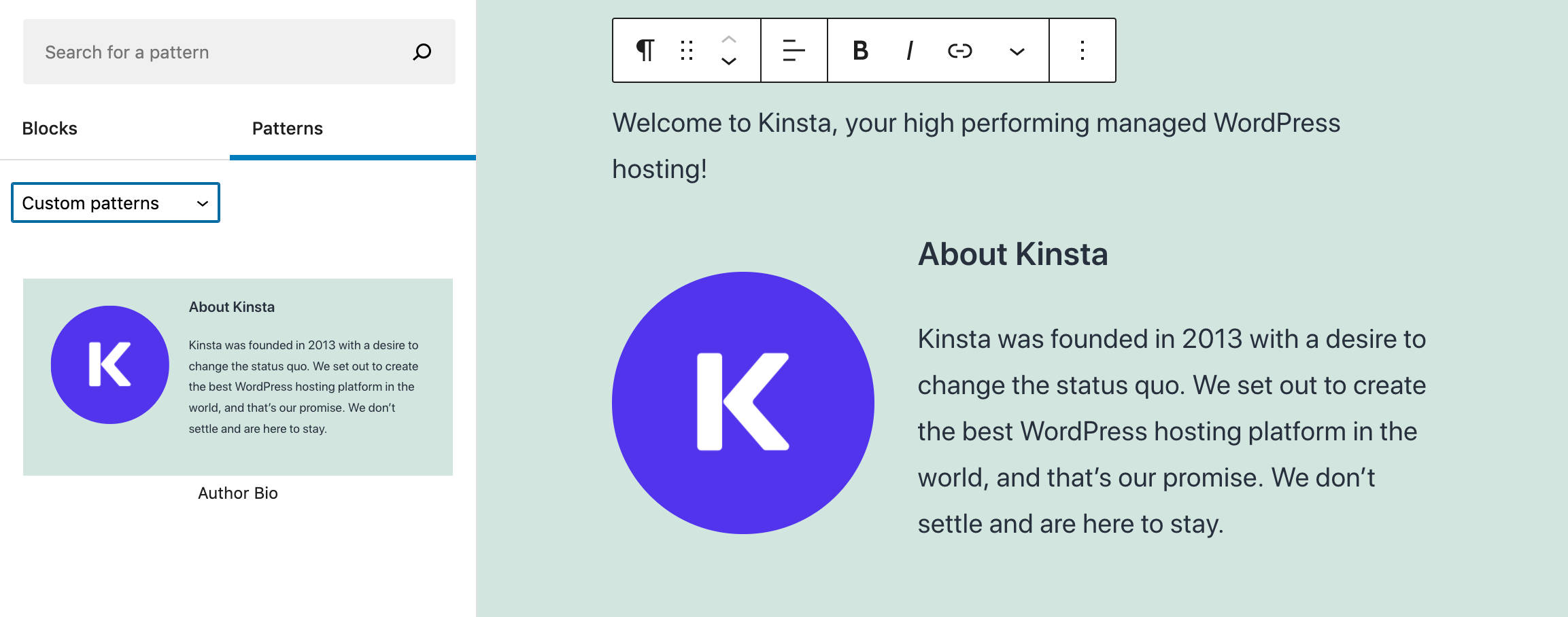Select the Patterns tab

[x=287, y=128]
